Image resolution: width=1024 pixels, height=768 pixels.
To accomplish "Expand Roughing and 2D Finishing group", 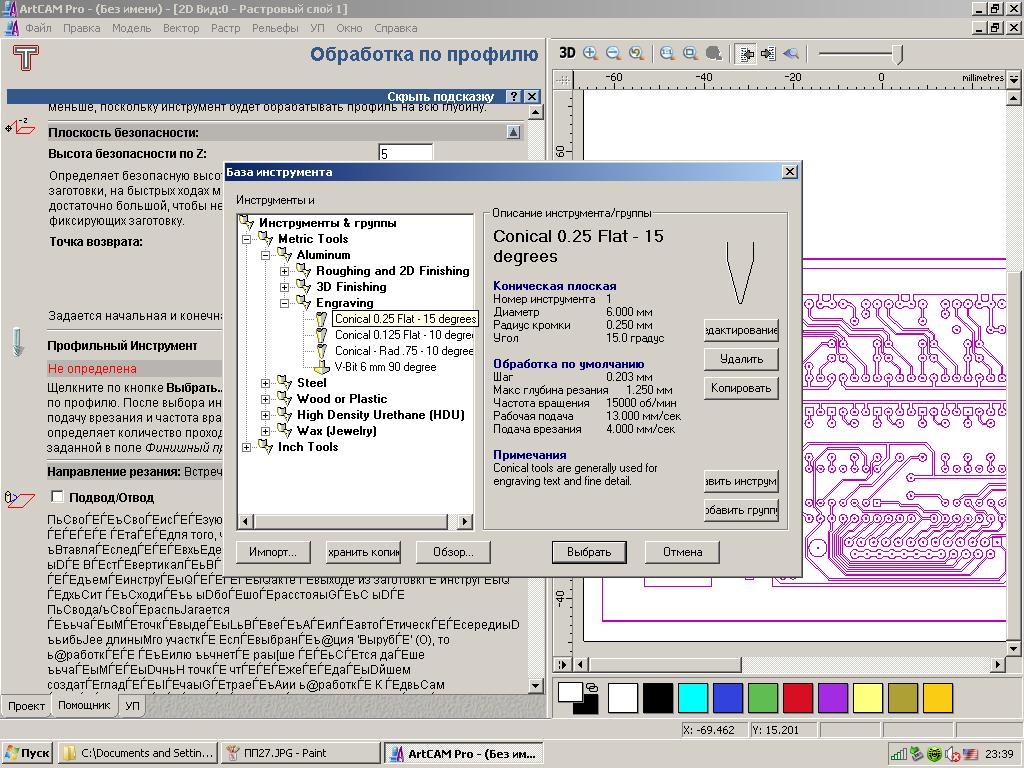I will pyautogui.click(x=284, y=271).
